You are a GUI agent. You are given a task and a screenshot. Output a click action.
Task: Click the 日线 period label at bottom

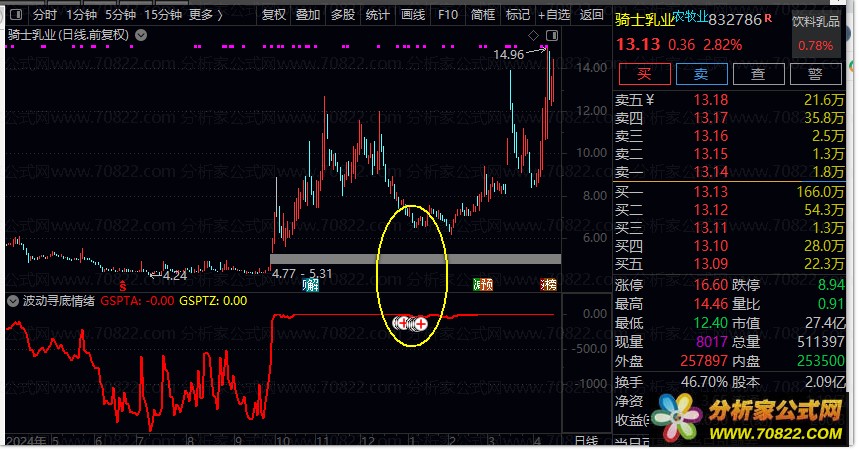(586, 441)
